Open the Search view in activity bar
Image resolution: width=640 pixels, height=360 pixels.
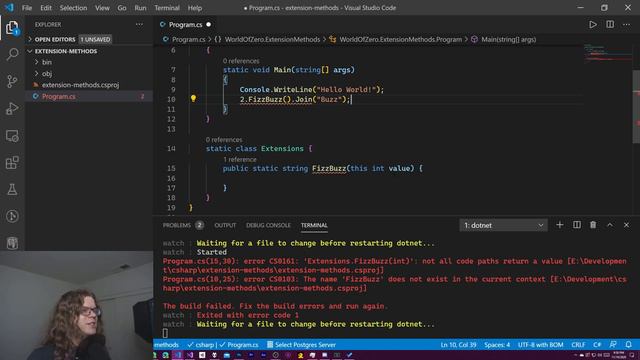(12, 54)
